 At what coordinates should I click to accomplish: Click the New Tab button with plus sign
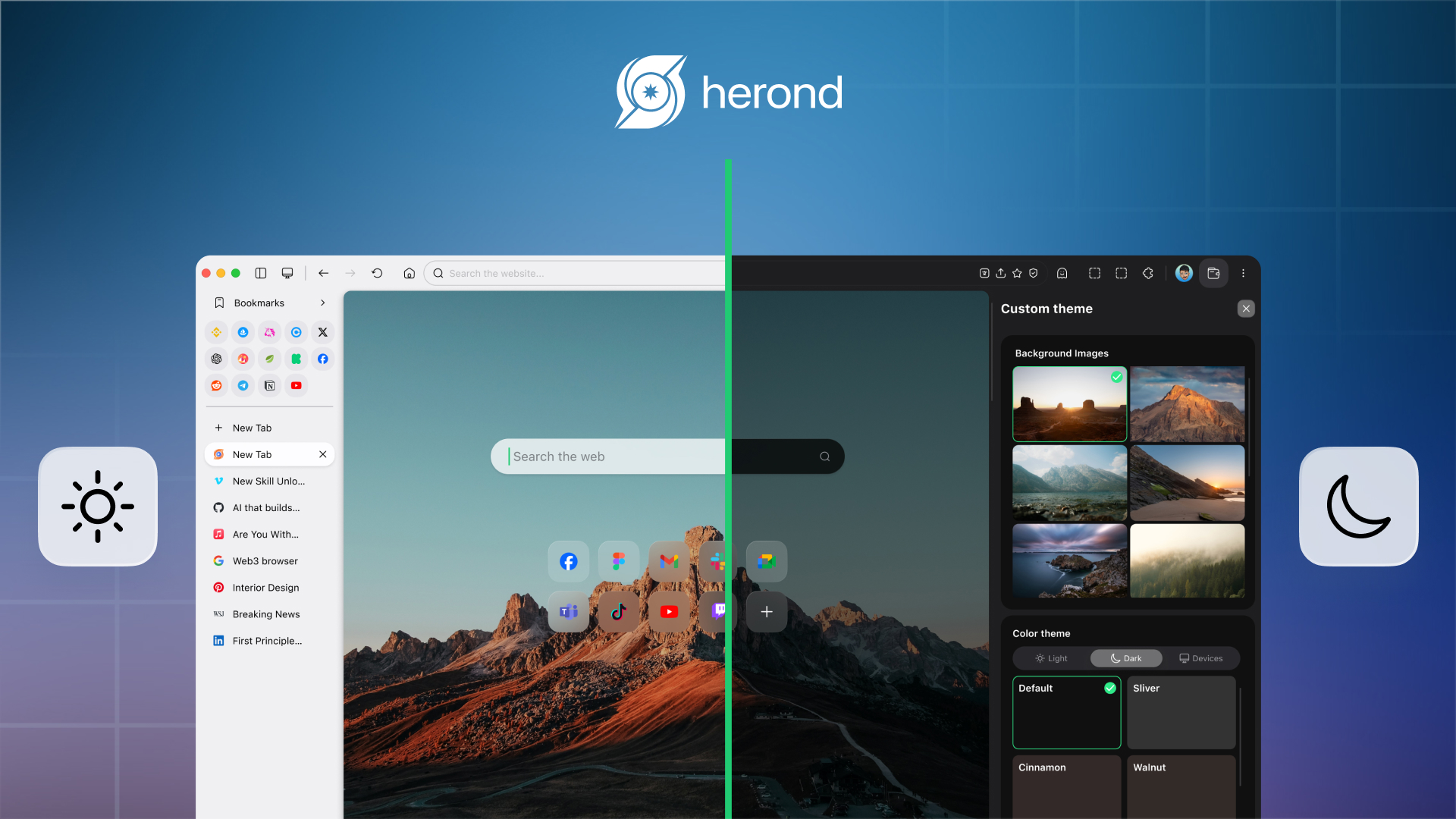tap(243, 428)
